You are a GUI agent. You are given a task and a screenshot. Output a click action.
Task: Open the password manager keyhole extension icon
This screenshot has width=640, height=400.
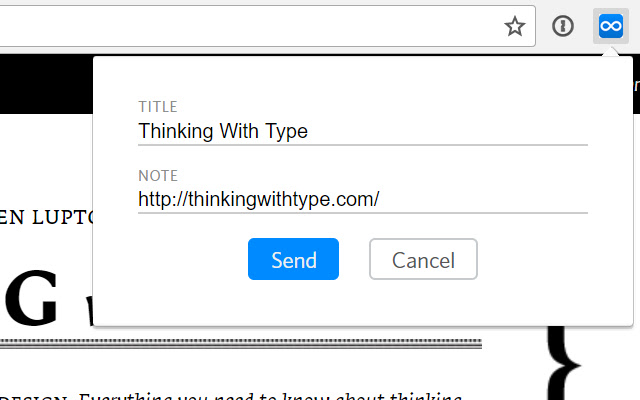click(563, 27)
